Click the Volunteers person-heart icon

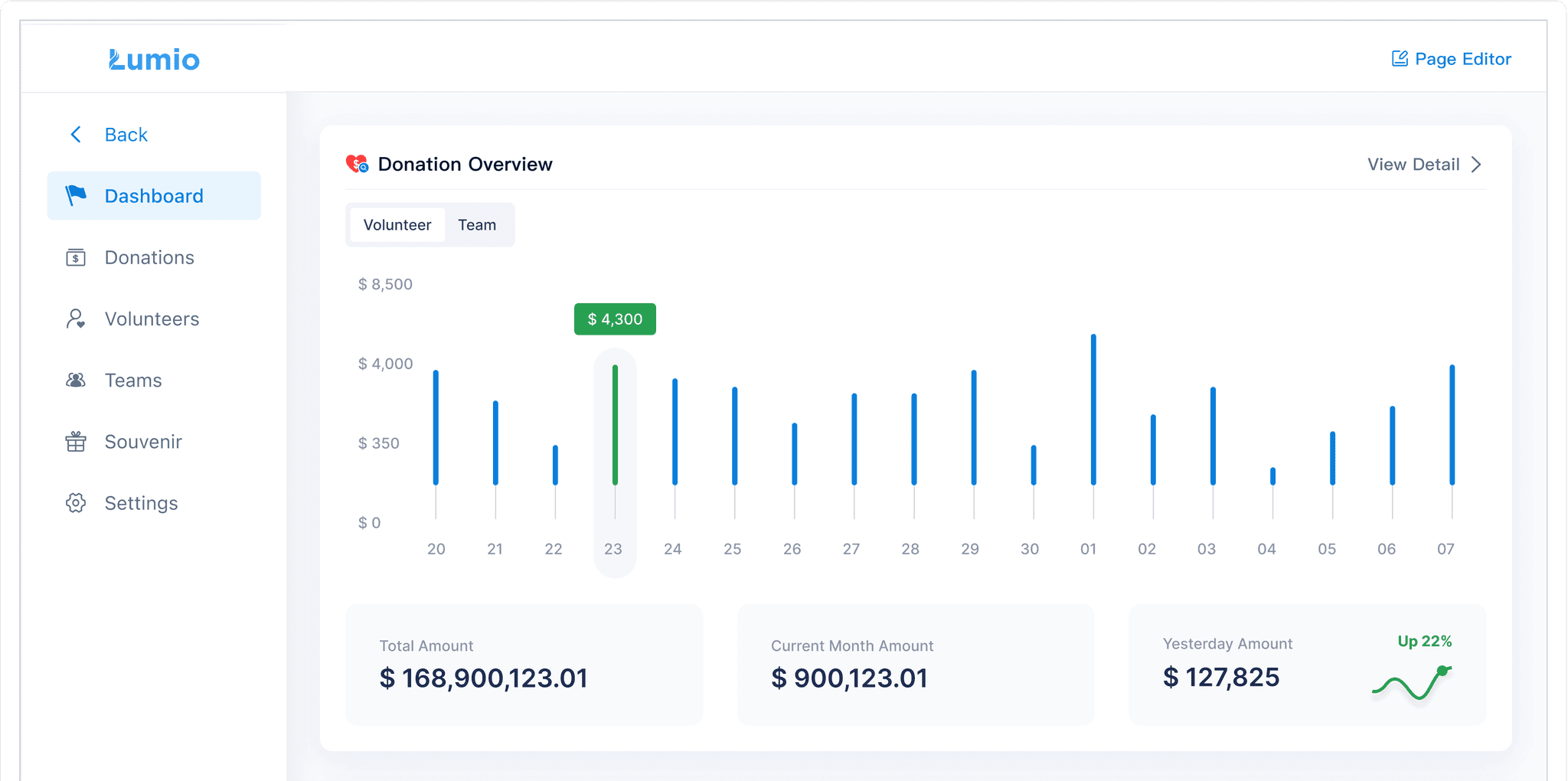(76, 319)
